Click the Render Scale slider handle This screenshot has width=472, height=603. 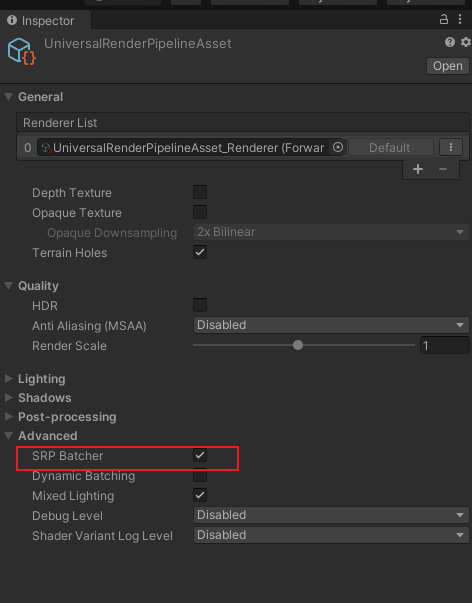click(298, 345)
